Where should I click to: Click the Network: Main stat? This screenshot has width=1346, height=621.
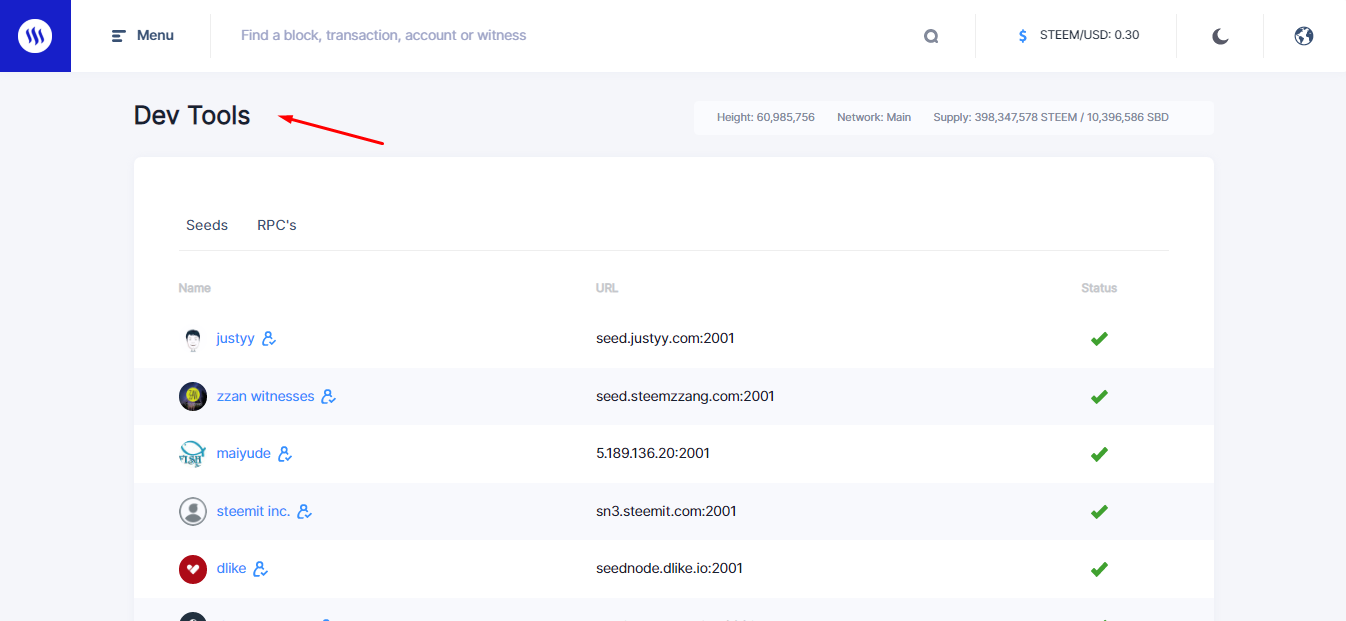click(x=874, y=117)
